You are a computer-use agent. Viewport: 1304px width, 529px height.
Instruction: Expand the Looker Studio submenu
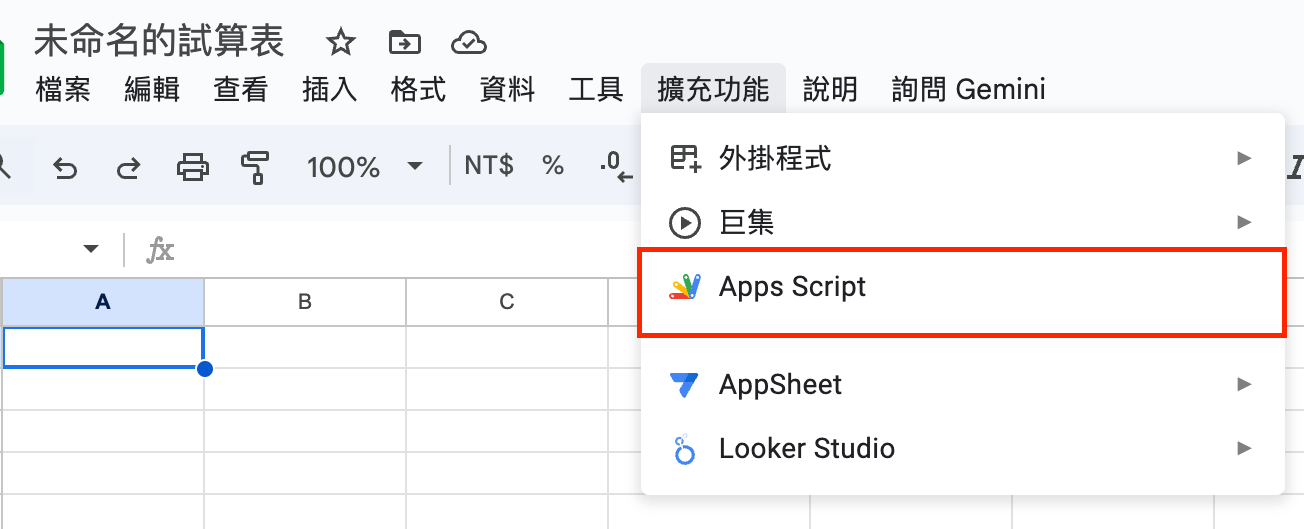point(962,448)
